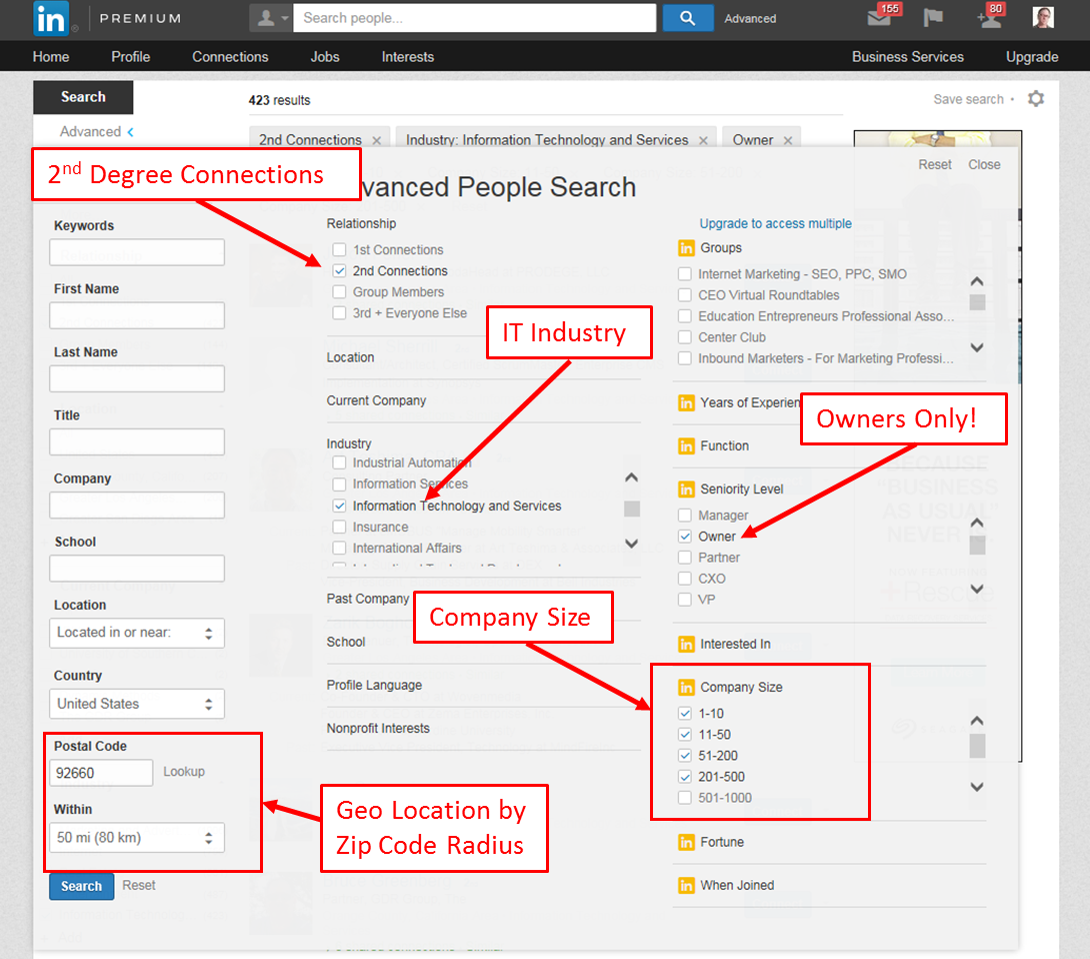Screen dimensions: 1090x959
Task: Open the Within distance radius dropdown
Action: point(137,838)
